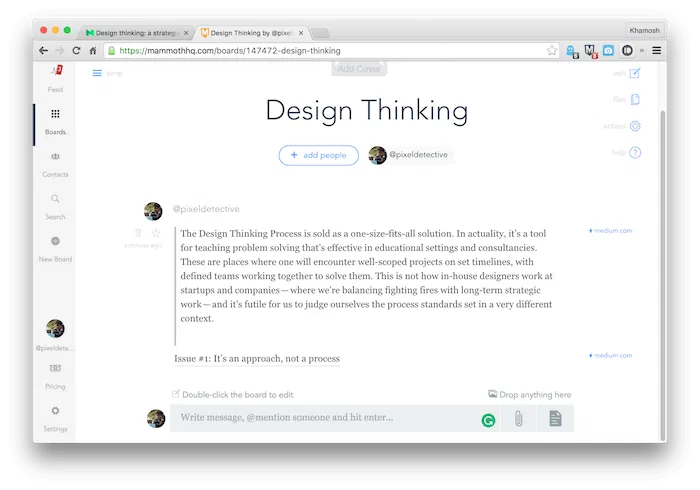700x490 pixels.
Task: Click the document note icon next to the paperclip
Action: click(x=555, y=419)
